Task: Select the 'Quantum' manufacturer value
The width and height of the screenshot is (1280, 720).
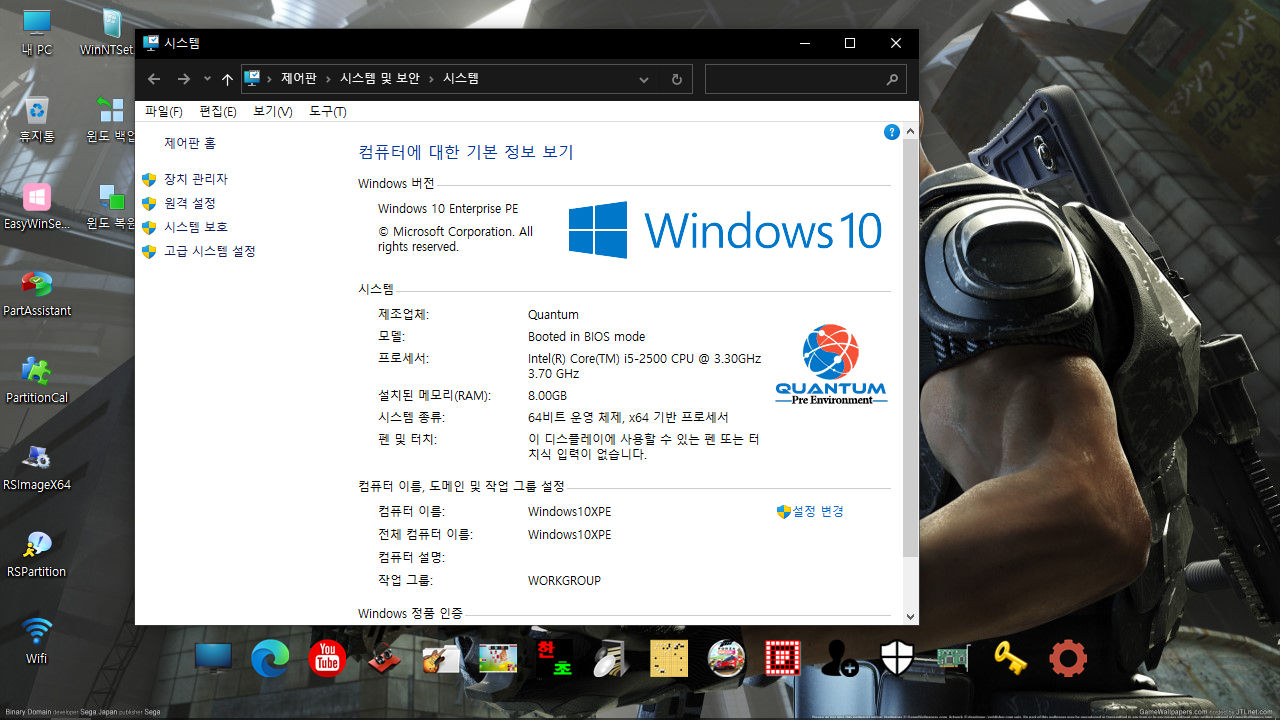Action: click(x=553, y=315)
